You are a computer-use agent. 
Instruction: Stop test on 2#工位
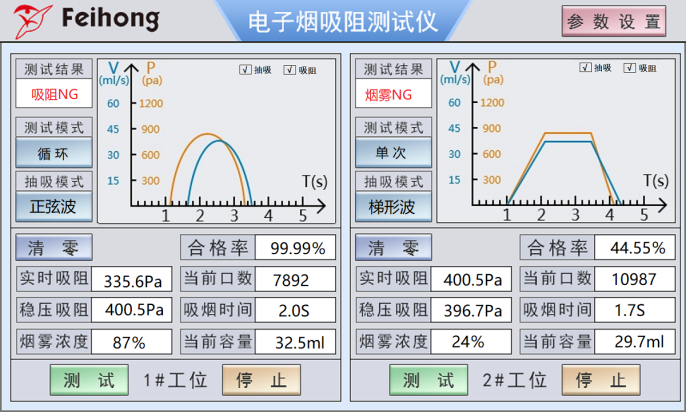click(601, 380)
